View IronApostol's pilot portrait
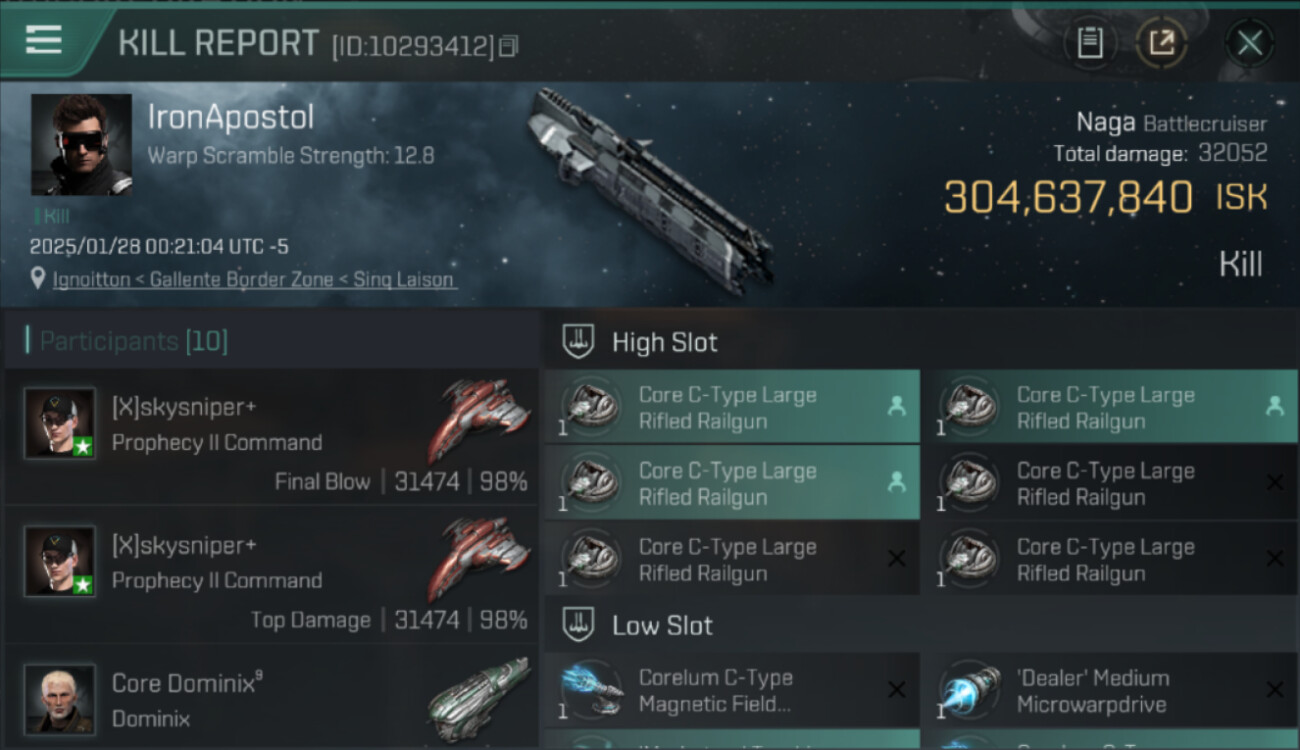Viewport: 1300px width, 750px height. pos(81,145)
